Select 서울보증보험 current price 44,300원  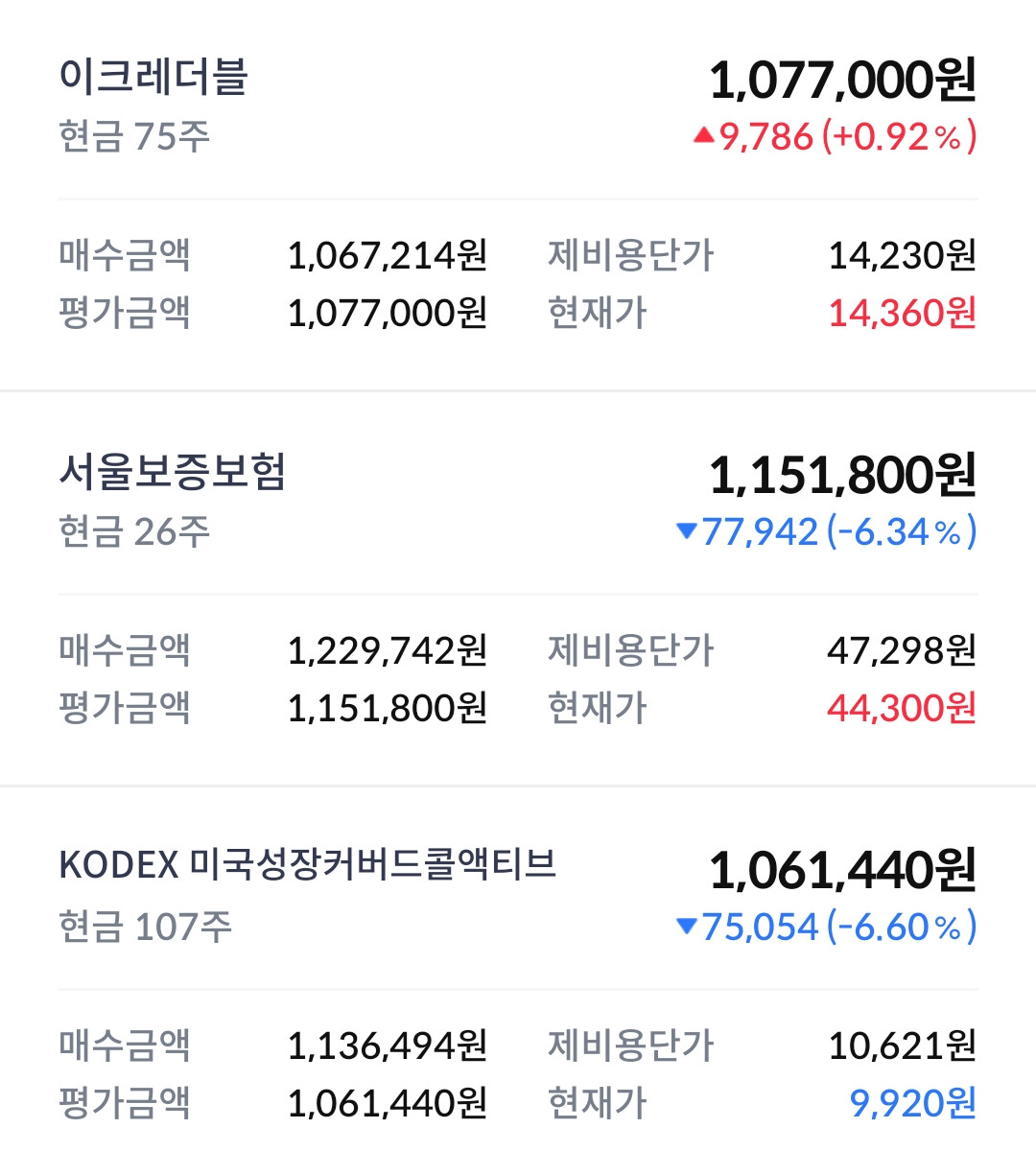pyautogui.click(x=902, y=708)
